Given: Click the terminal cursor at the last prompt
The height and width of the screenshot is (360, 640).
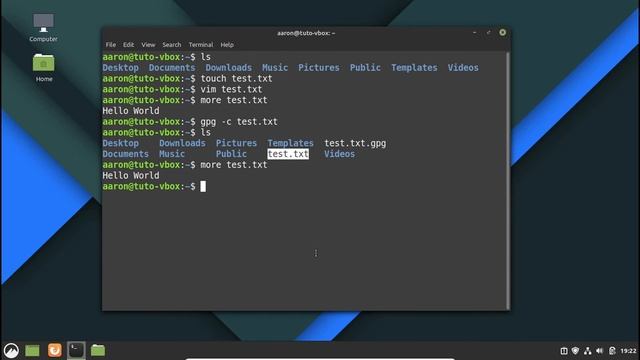Looking at the screenshot, I should click(x=203, y=187).
